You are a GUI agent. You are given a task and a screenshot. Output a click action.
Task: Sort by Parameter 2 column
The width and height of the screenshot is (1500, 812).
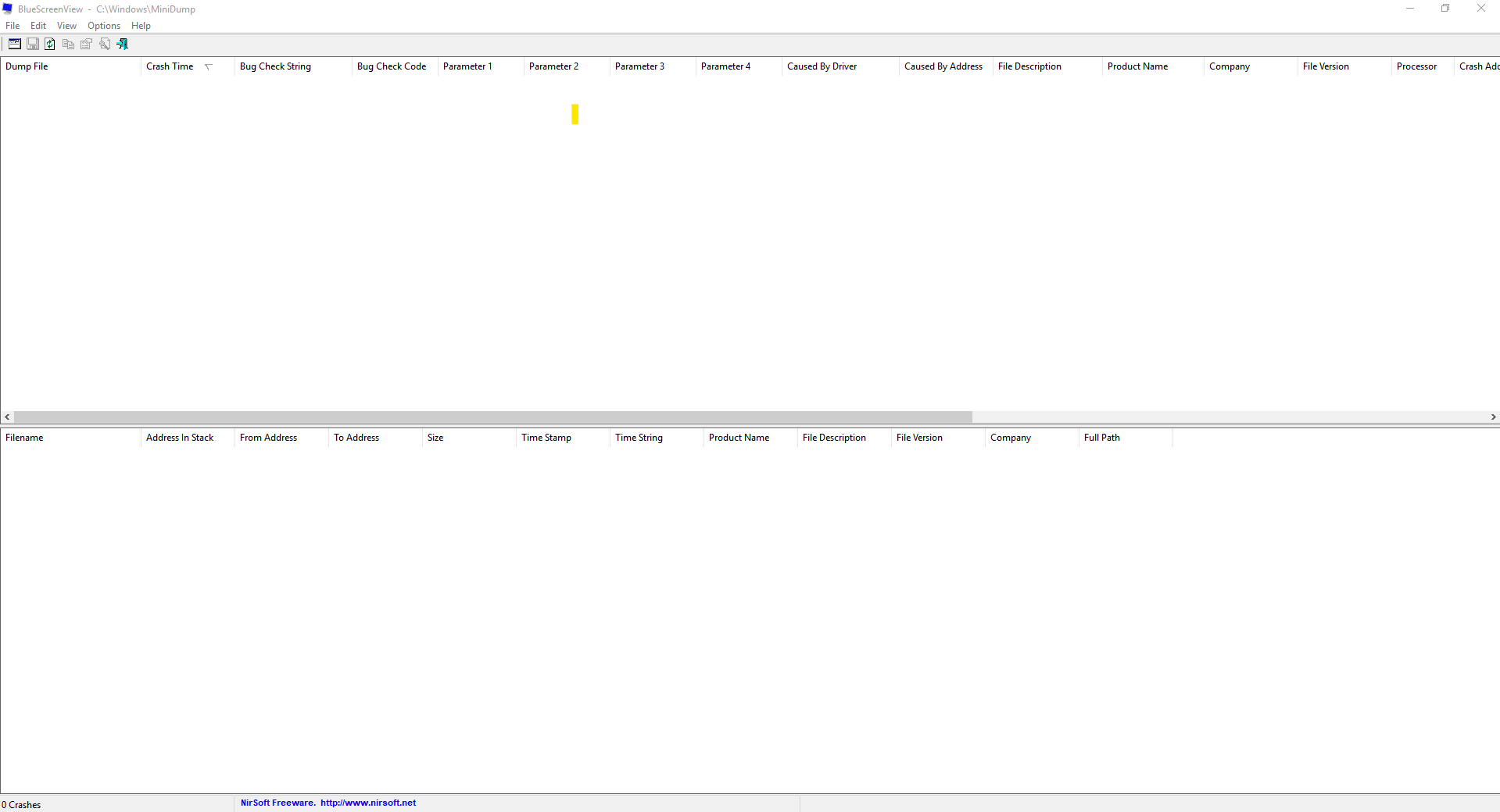point(567,66)
